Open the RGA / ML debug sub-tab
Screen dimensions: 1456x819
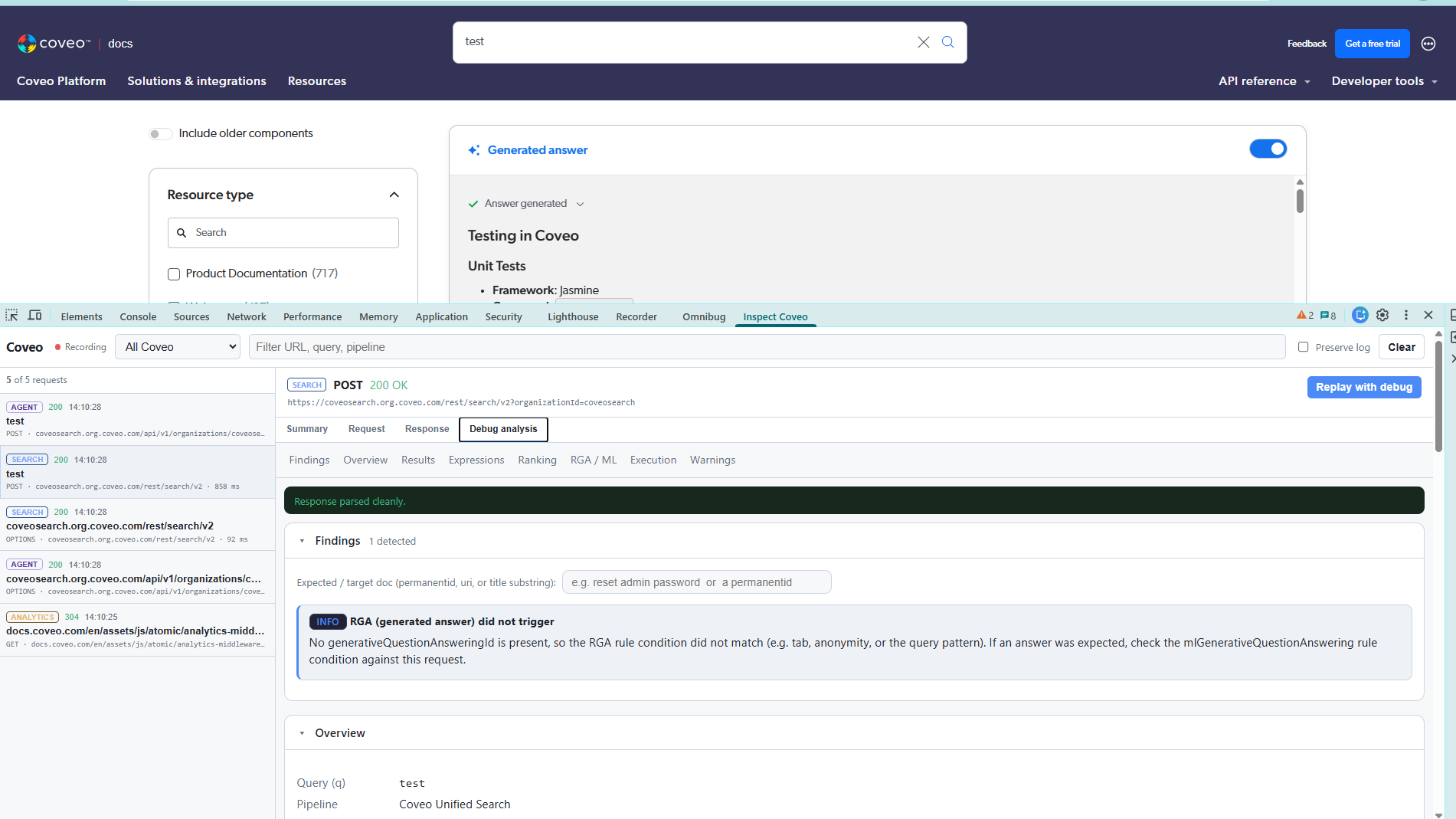(594, 460)
